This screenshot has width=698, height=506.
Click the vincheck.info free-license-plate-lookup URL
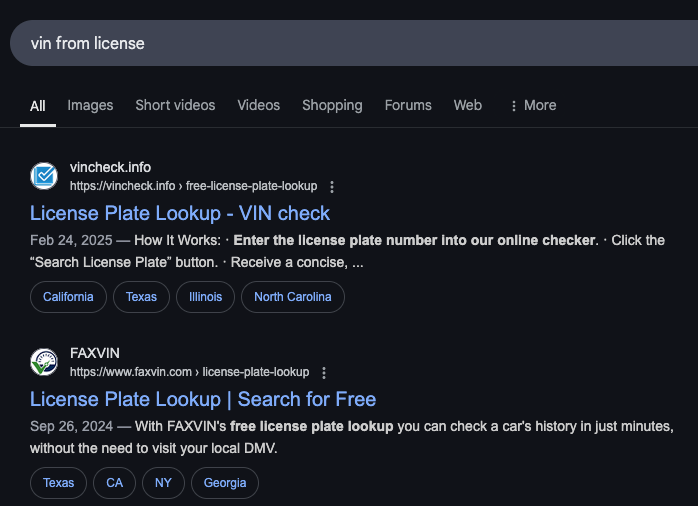194,186
